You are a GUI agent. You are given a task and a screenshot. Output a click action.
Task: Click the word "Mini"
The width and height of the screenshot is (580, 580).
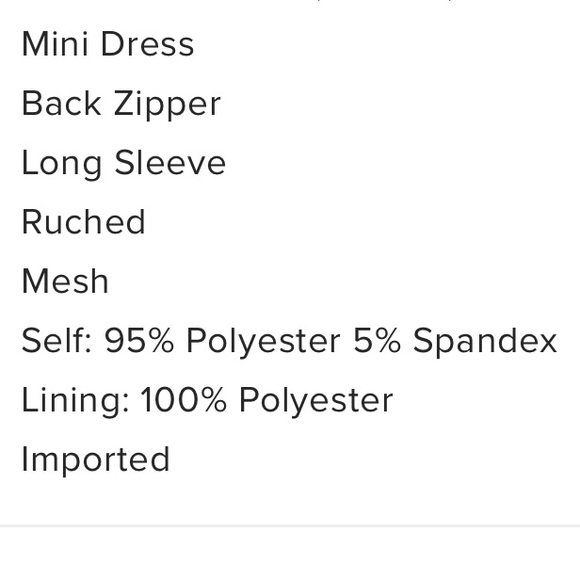pos(55,44)
